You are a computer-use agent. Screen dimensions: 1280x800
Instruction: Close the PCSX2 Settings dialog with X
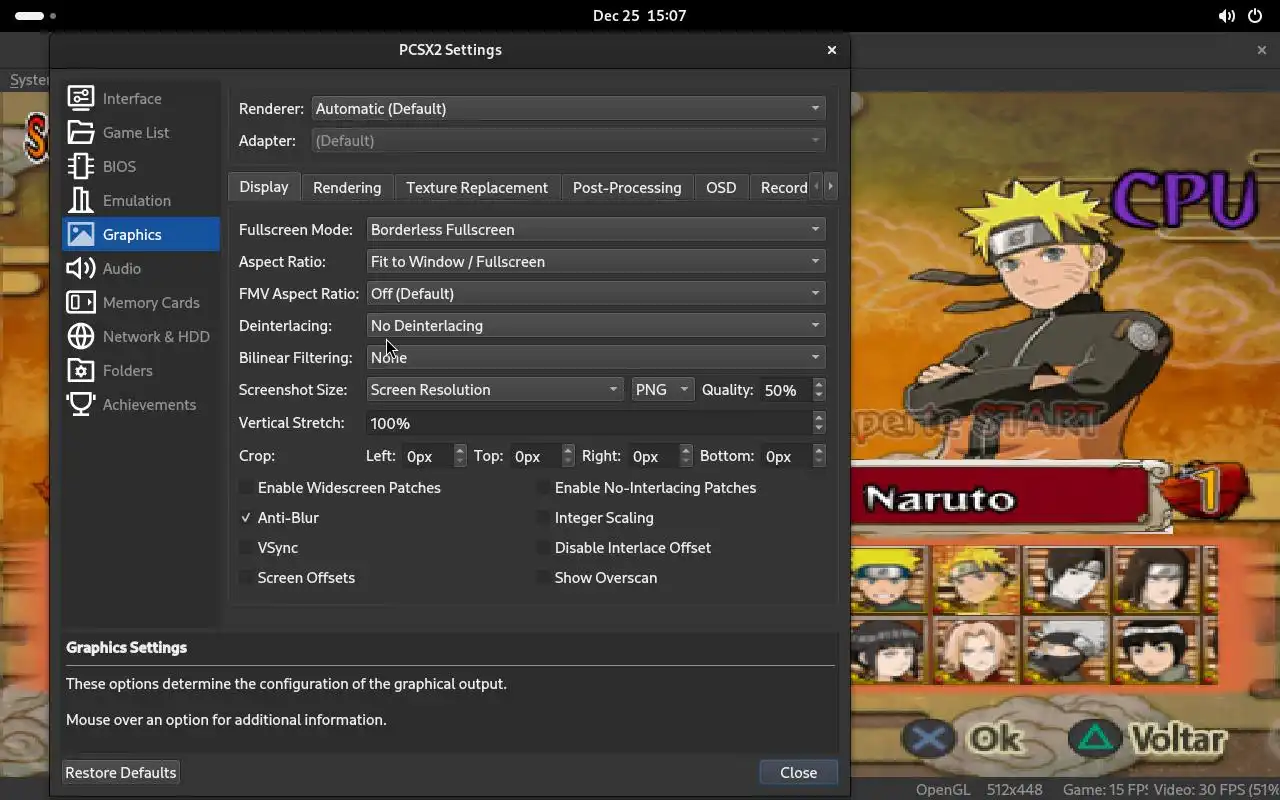tap(831, 50)
